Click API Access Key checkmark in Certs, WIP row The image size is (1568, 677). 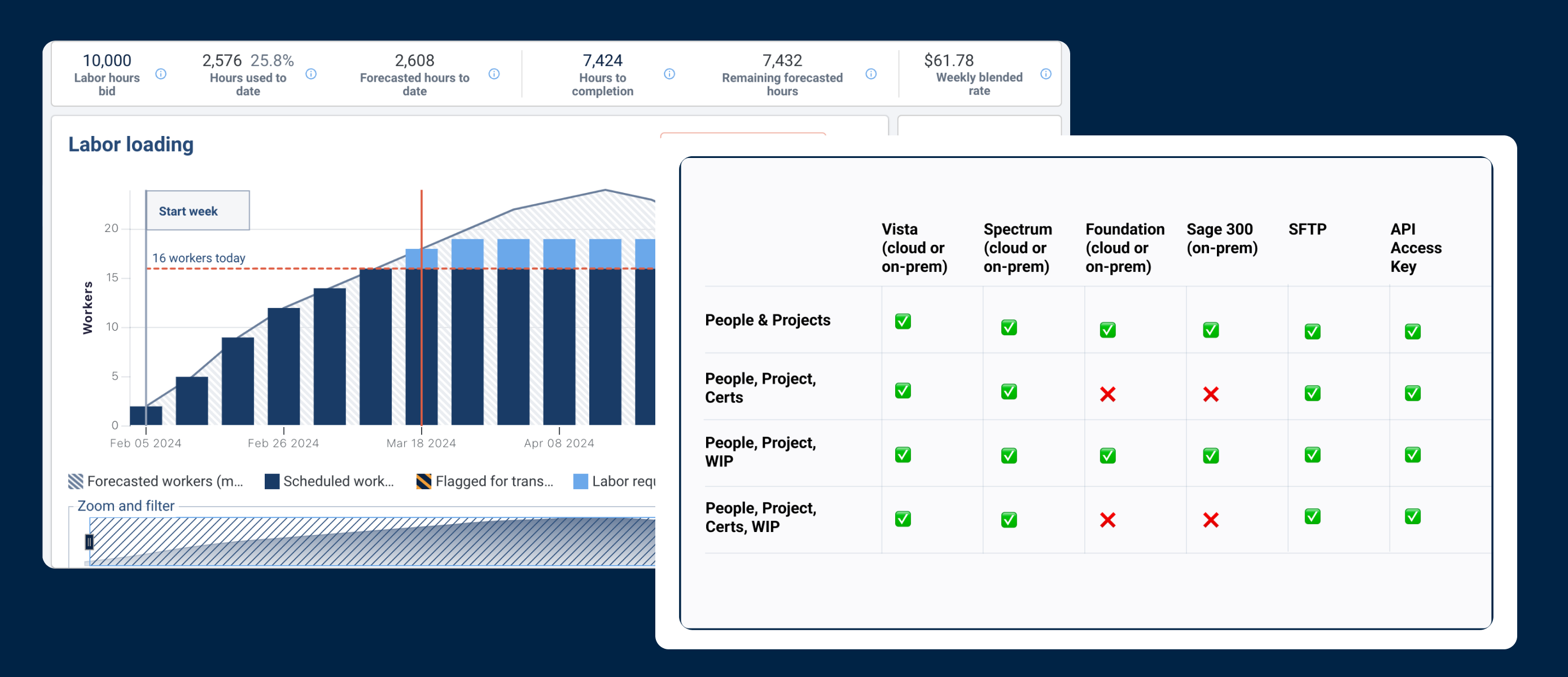click(x=1412, y=516)
